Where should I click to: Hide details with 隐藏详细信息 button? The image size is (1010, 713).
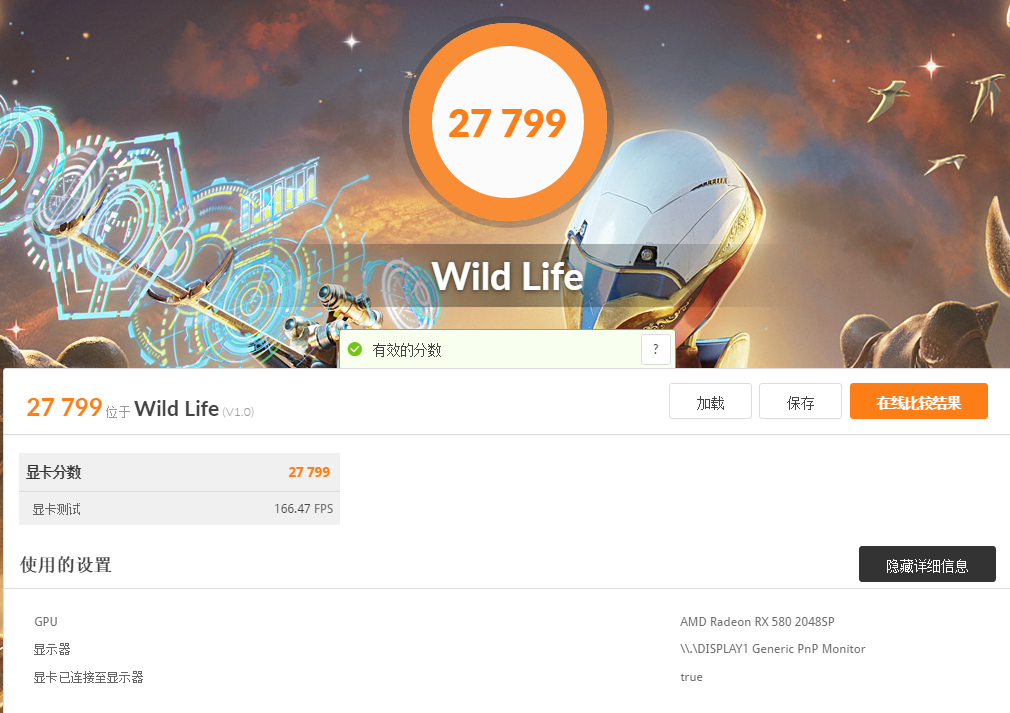pyautogui.click(x=927, y=564)
